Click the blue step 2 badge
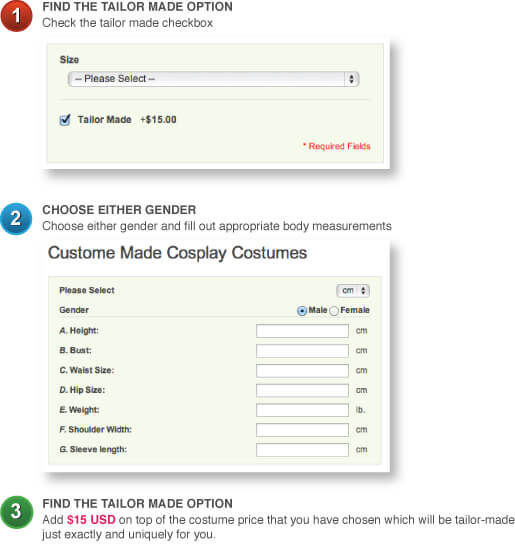 16,219
